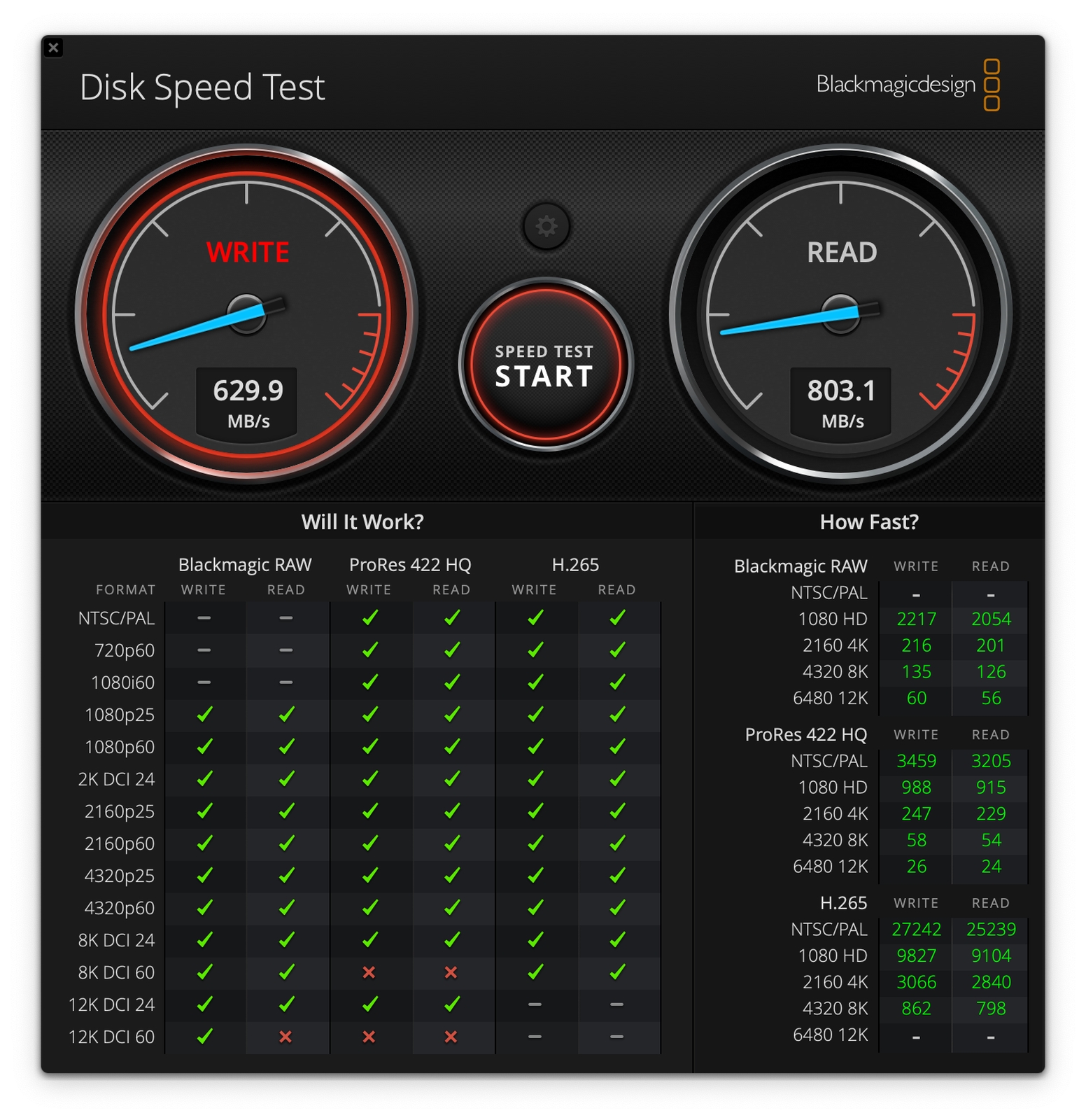Select the 4320p25 format row label

[120, 876]
